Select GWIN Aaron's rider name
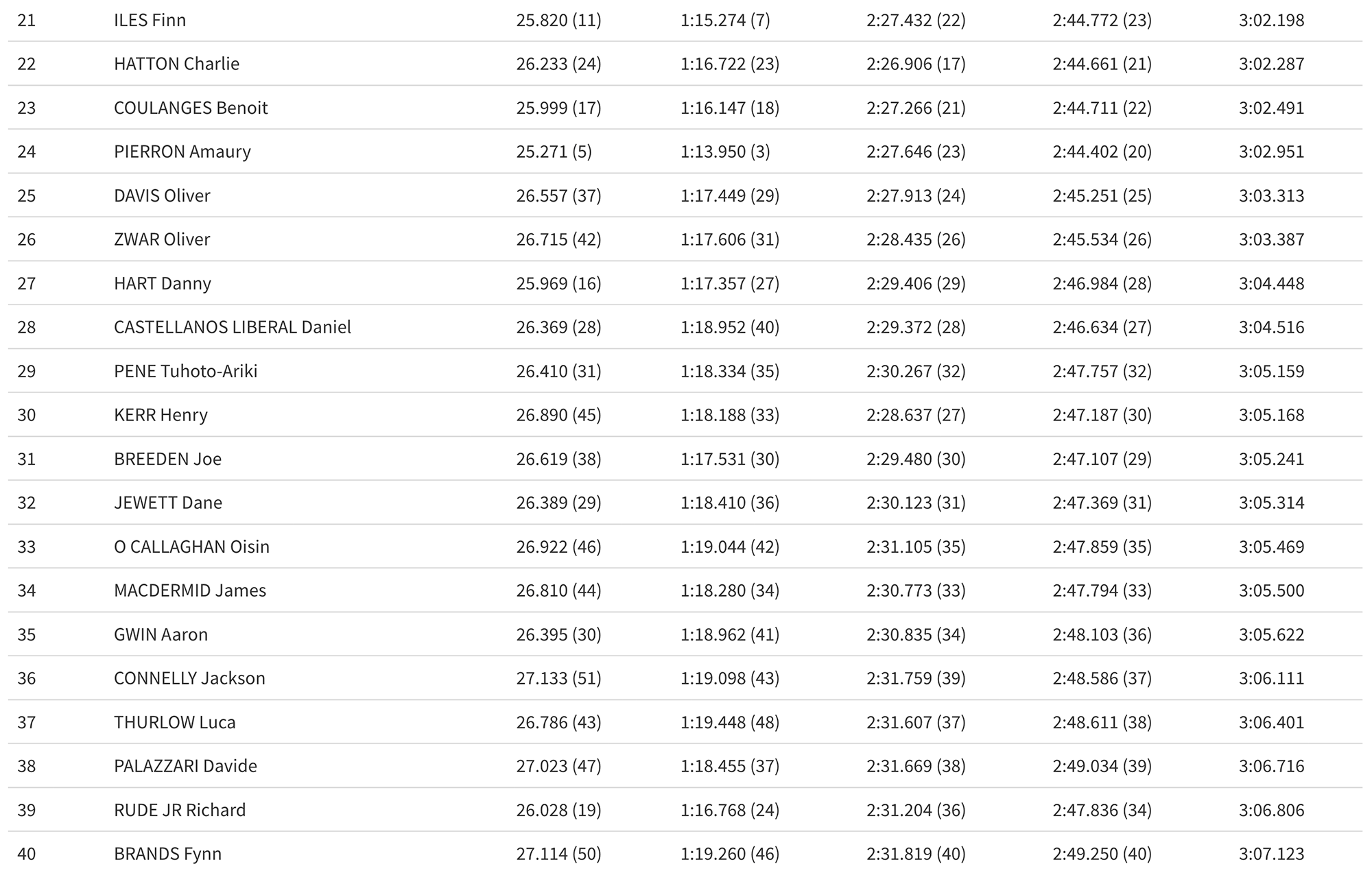Image resolution: width=1372 pixels, height=873 pixels. (x=161, y=634)
